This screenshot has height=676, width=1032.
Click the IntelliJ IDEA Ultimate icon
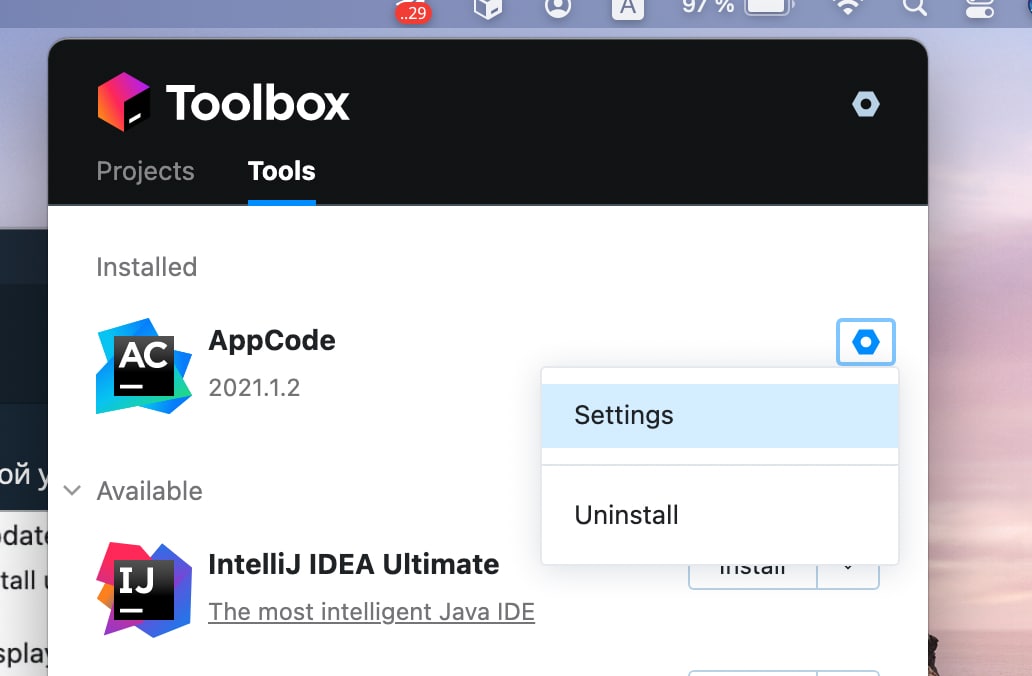click(x=144, y=589)
